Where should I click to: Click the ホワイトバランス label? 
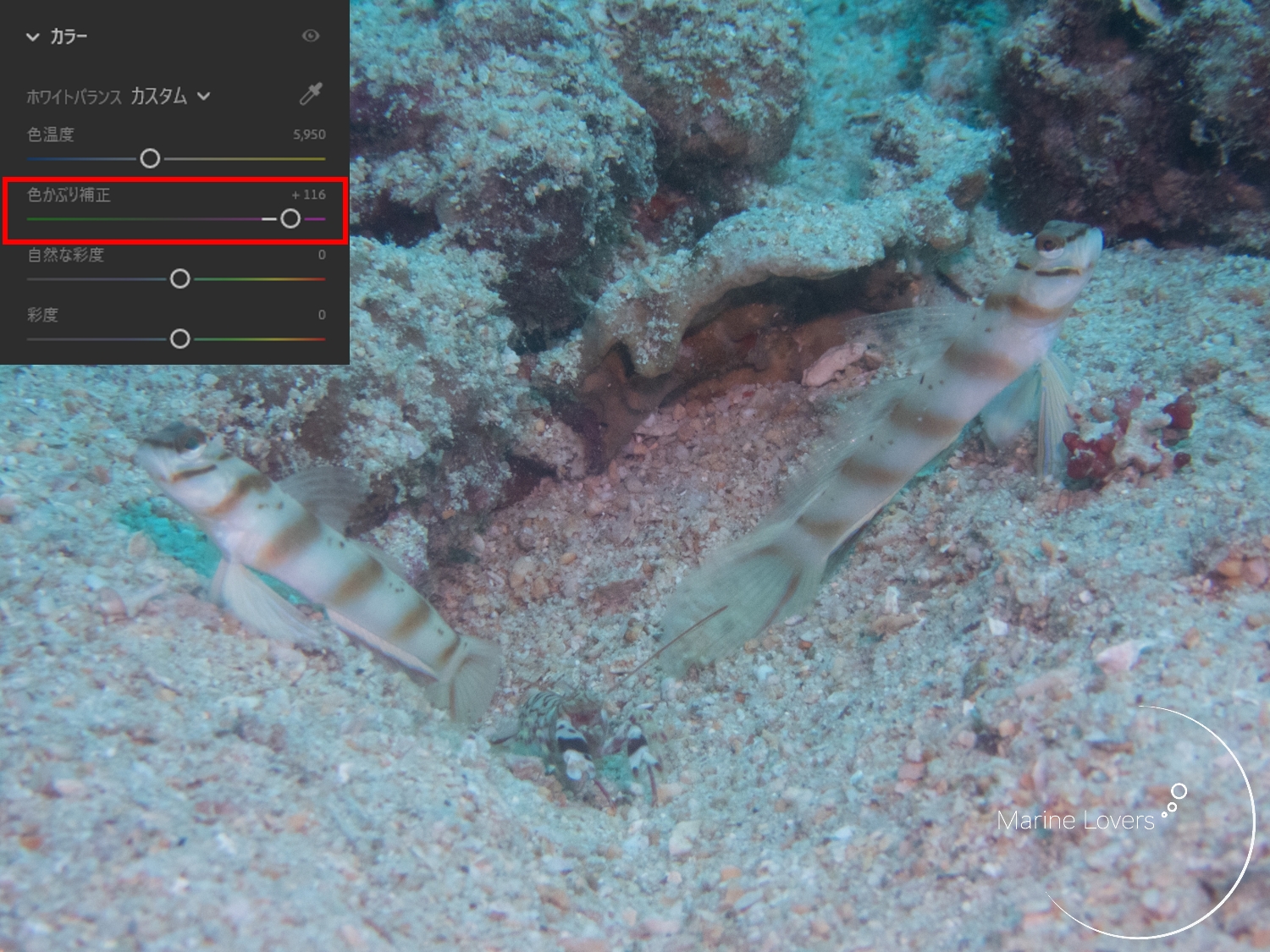click(74, 97)
